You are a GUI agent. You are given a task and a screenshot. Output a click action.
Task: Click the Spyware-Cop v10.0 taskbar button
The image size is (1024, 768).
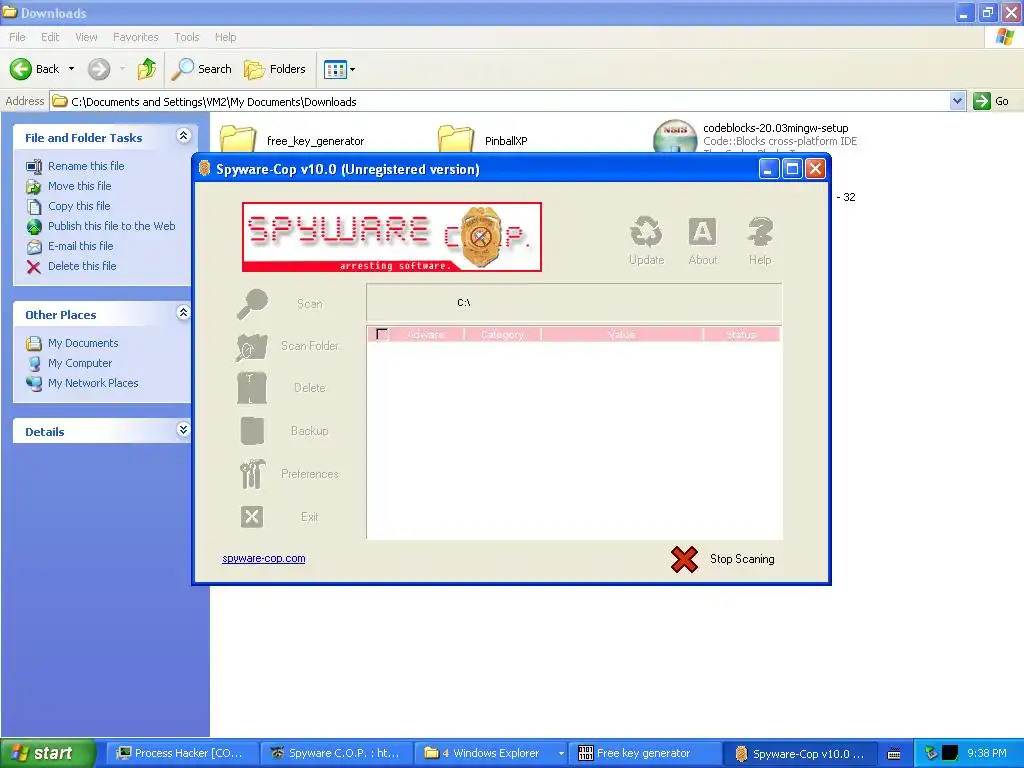coord(799,754)
